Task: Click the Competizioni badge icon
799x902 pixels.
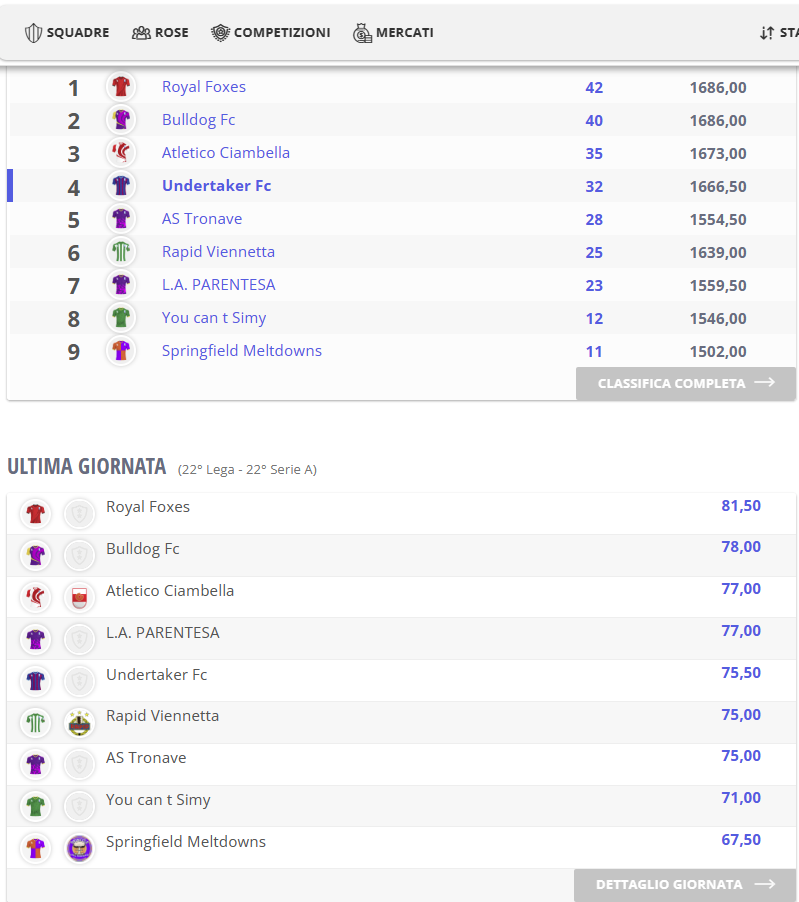Action: tap(220, 33)
